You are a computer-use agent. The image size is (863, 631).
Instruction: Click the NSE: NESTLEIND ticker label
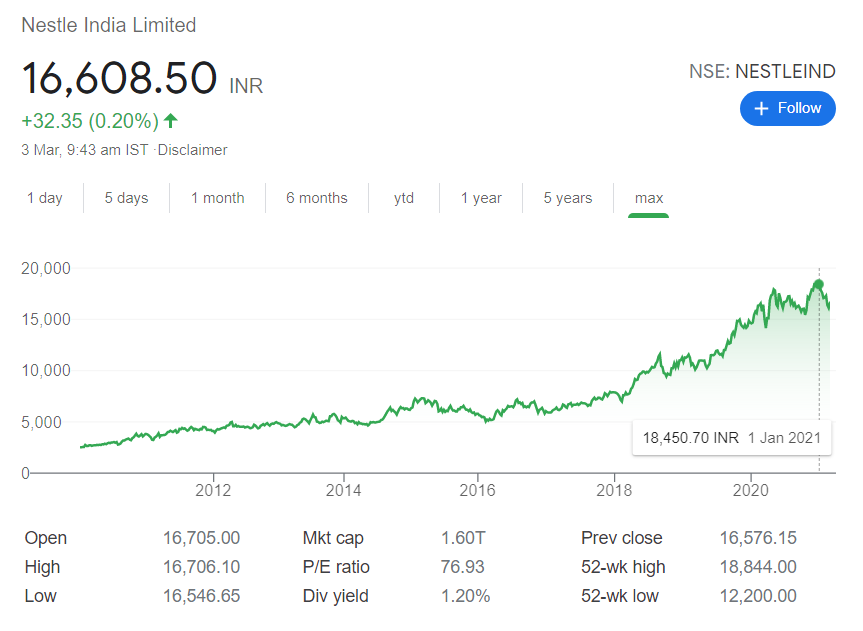click(x=762, y=72)
